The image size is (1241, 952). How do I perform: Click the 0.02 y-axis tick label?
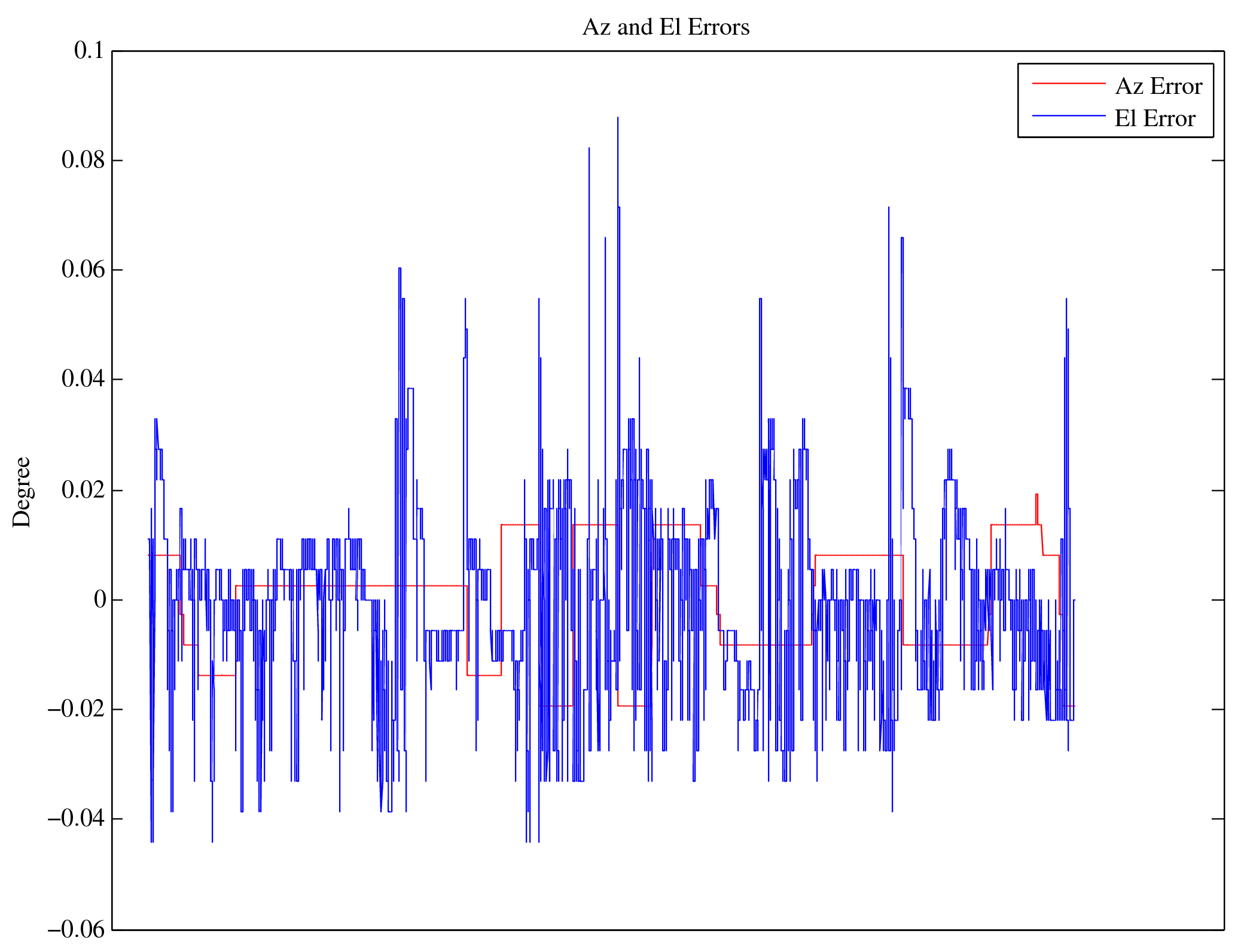coord(83,490)
